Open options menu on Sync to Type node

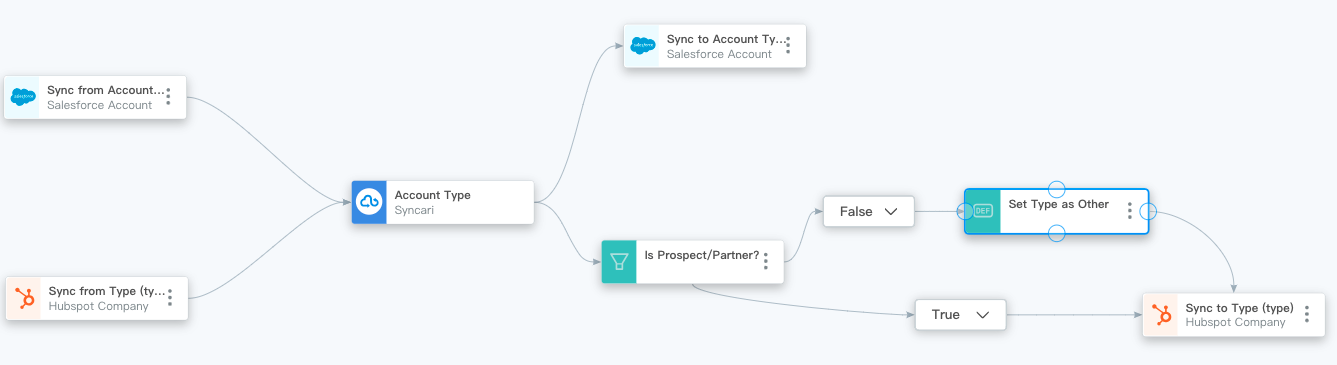coord(1307,314)
